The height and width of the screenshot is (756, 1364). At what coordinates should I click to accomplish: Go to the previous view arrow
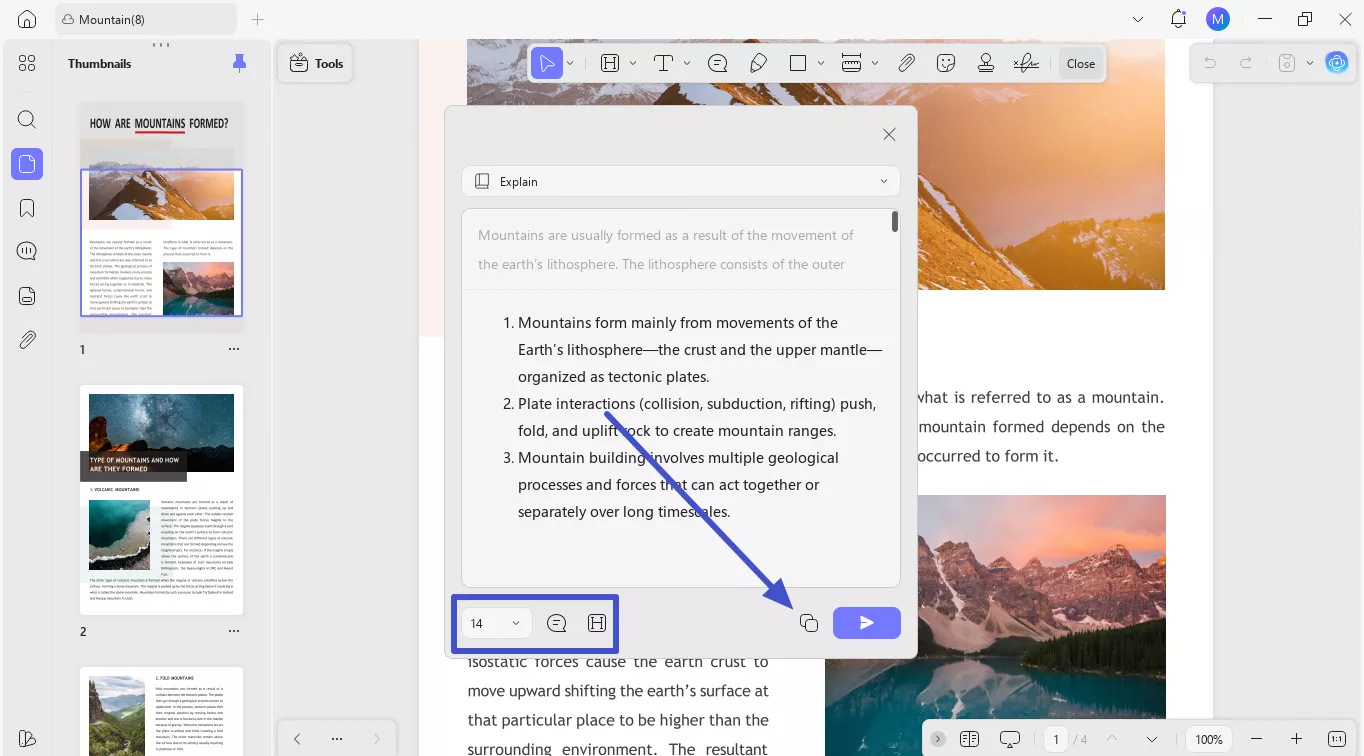297,739
